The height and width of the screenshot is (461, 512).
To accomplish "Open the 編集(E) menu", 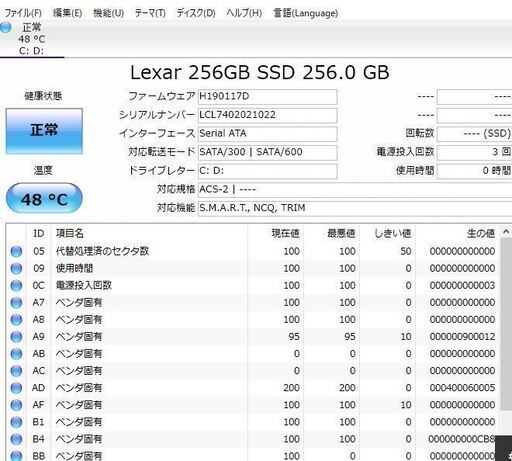I will [x=67, y=13].
